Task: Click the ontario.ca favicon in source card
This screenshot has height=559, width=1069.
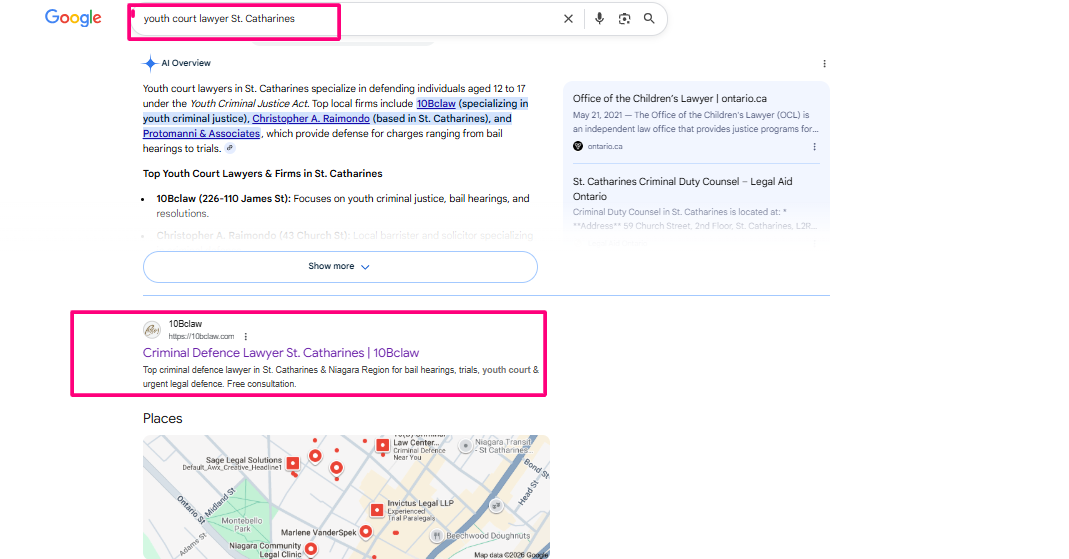Action: click(578, 146)
